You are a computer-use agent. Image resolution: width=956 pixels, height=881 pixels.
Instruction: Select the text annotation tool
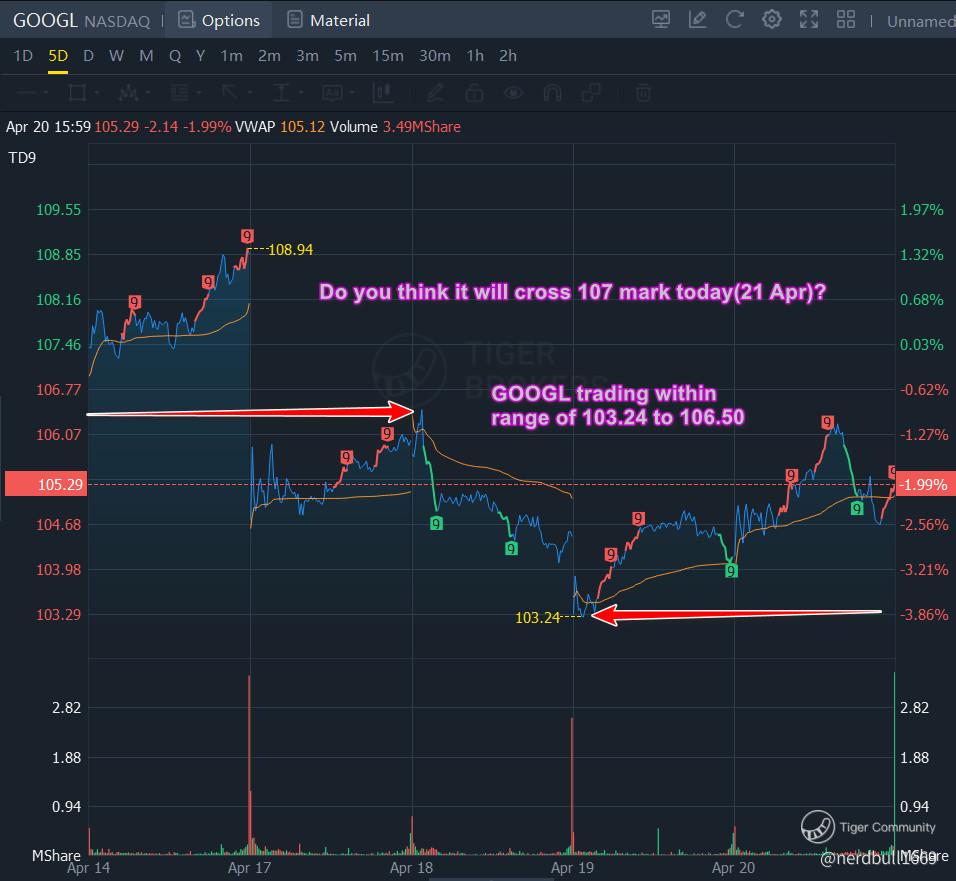point(281,93)
